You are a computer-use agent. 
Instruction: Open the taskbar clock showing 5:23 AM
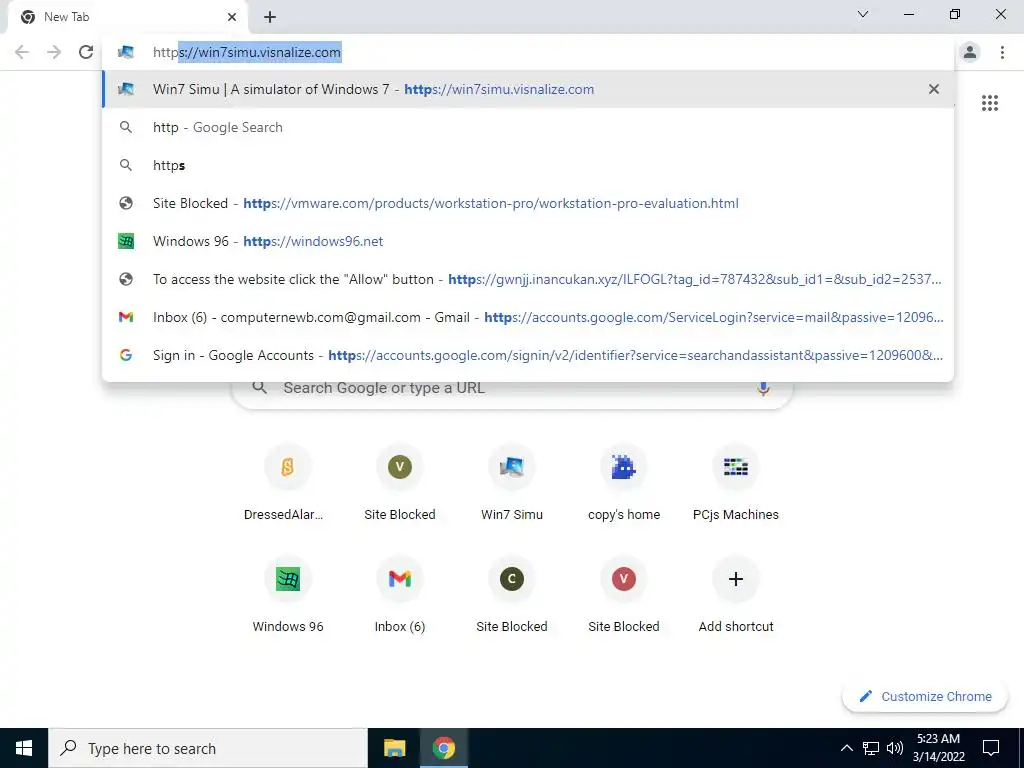(x=938, y=748)
